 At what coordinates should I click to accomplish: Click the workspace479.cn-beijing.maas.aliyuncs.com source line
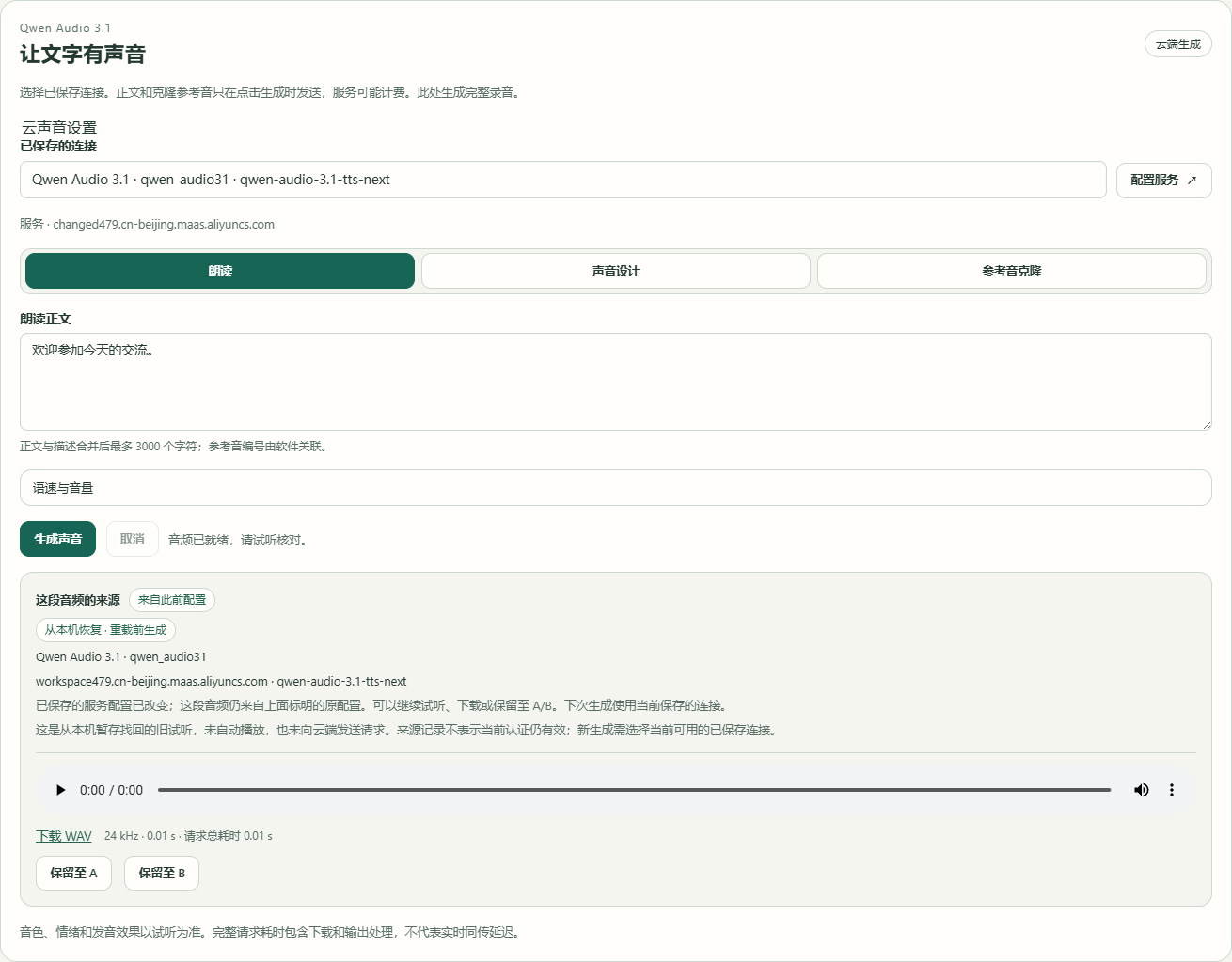tap(221, 682)
